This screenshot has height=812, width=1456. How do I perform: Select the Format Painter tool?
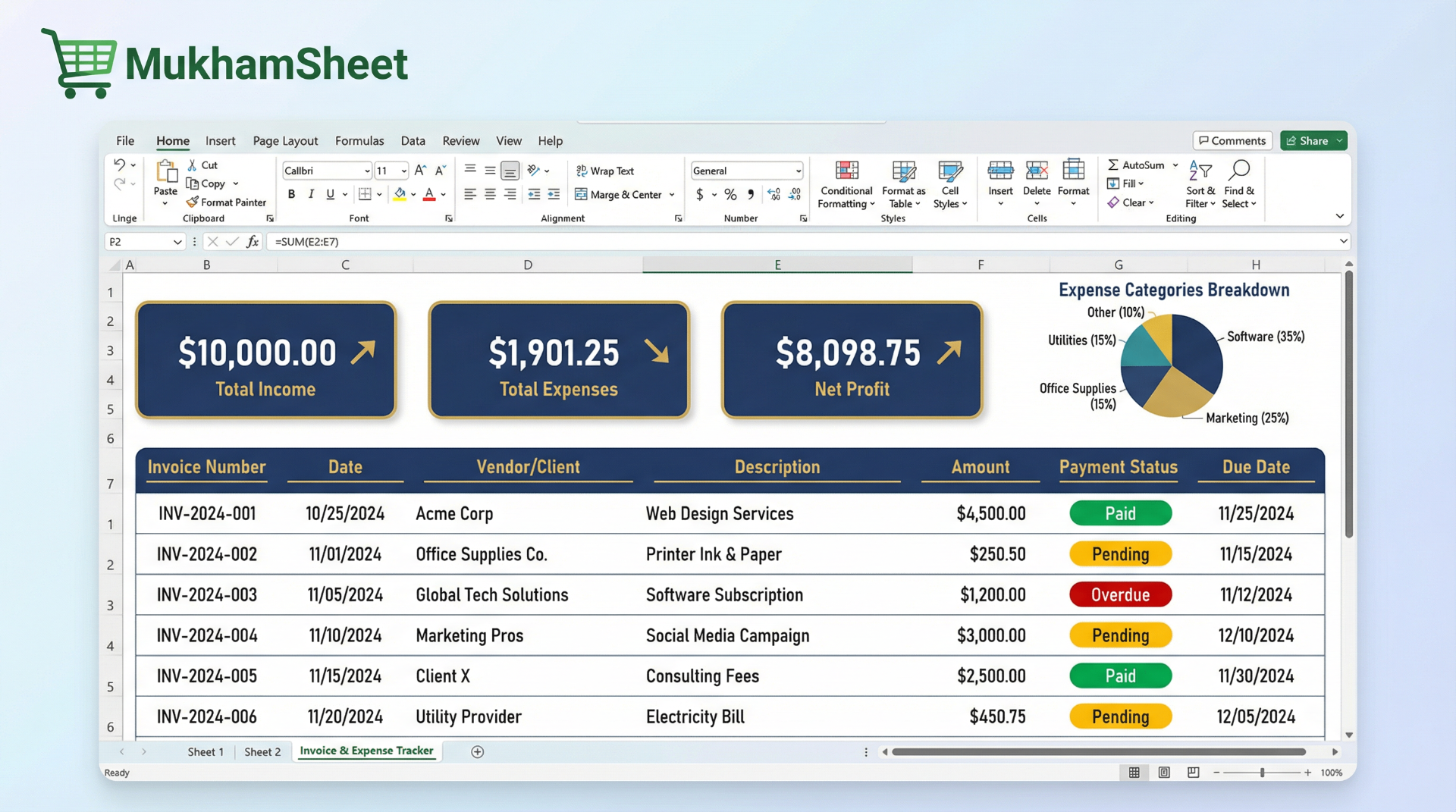[227, 202]
